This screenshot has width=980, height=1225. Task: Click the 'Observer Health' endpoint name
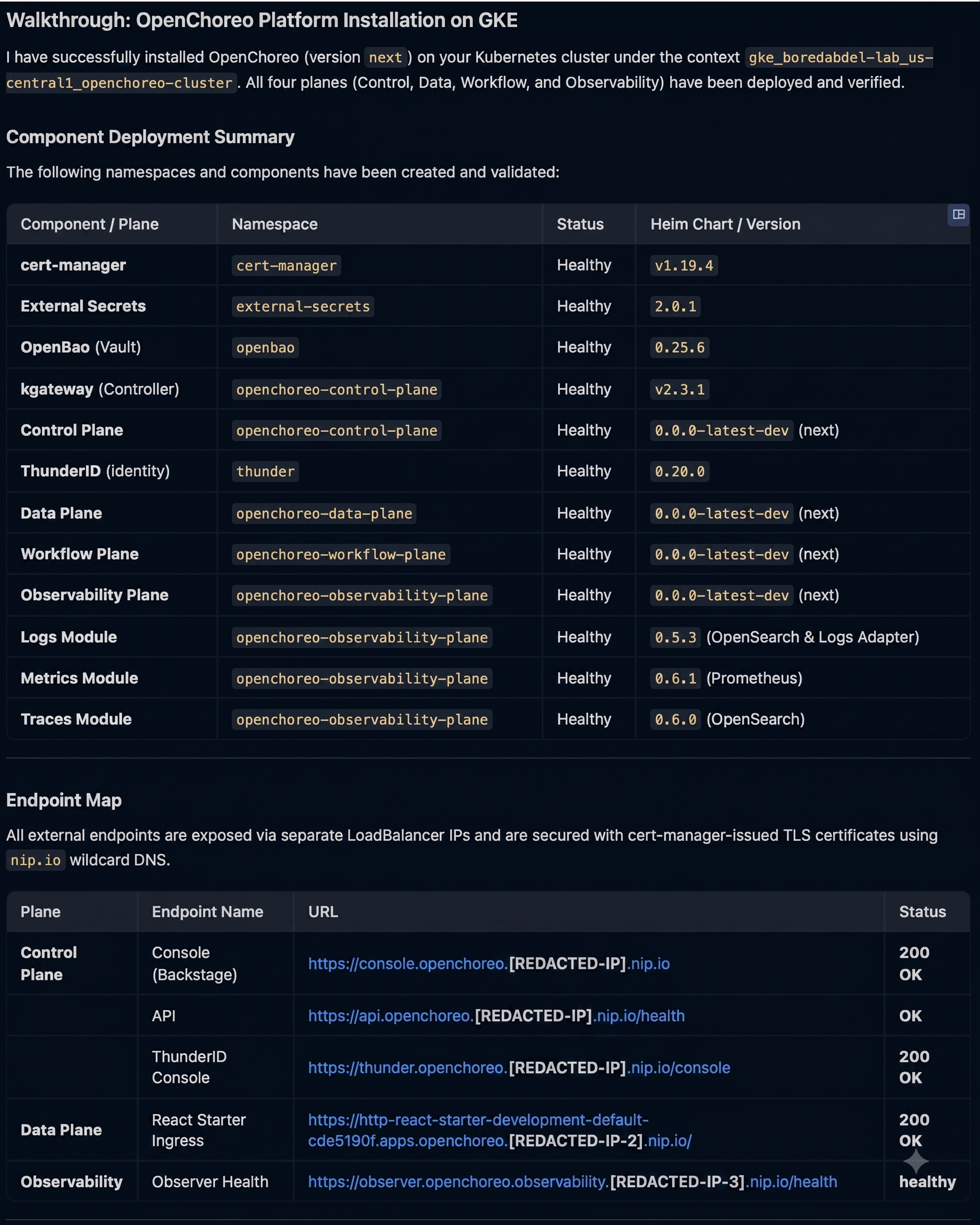tap(210, 1182)
